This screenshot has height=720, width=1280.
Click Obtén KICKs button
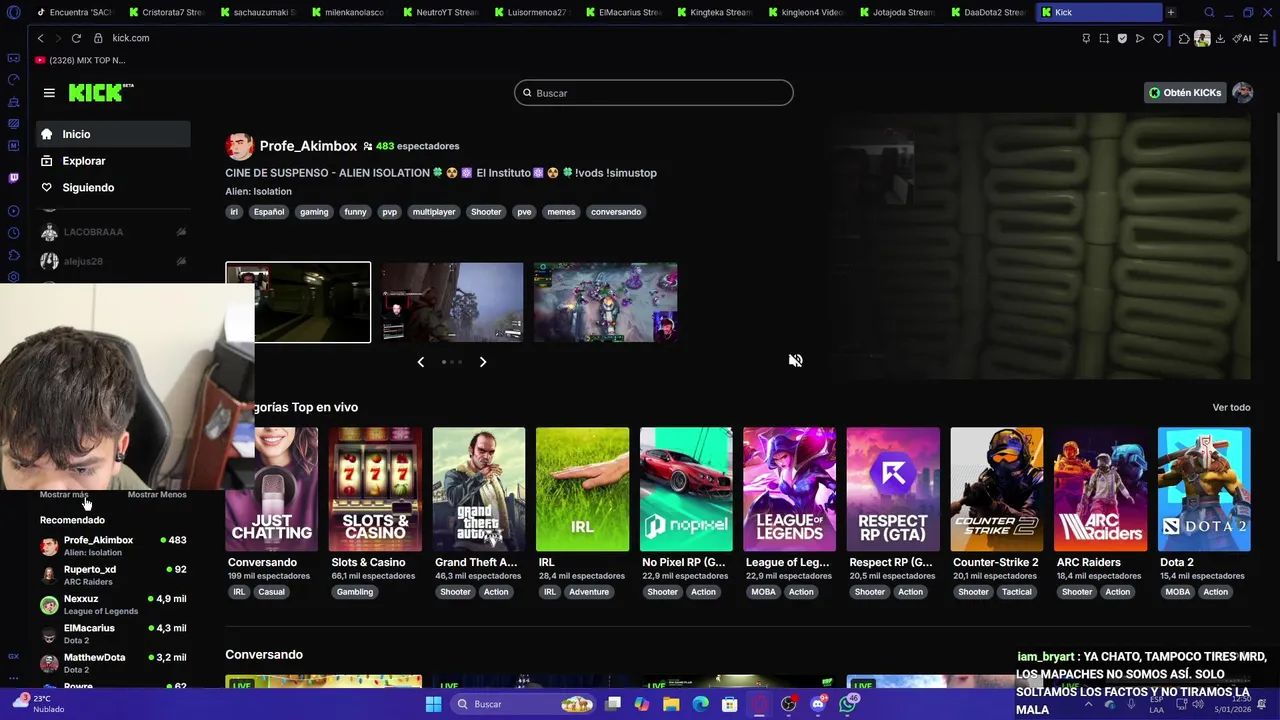pyautogui.click(x=1185, y=93)
